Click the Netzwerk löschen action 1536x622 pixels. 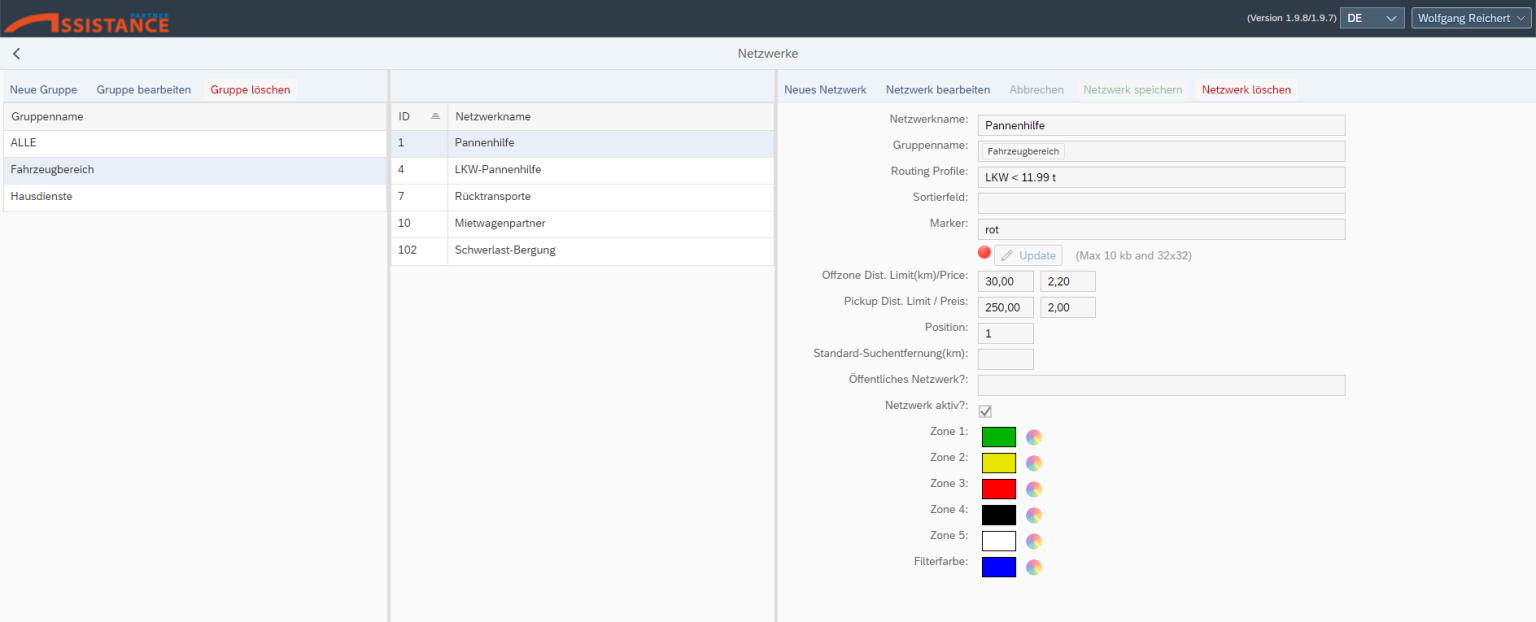click(1246, 89)
